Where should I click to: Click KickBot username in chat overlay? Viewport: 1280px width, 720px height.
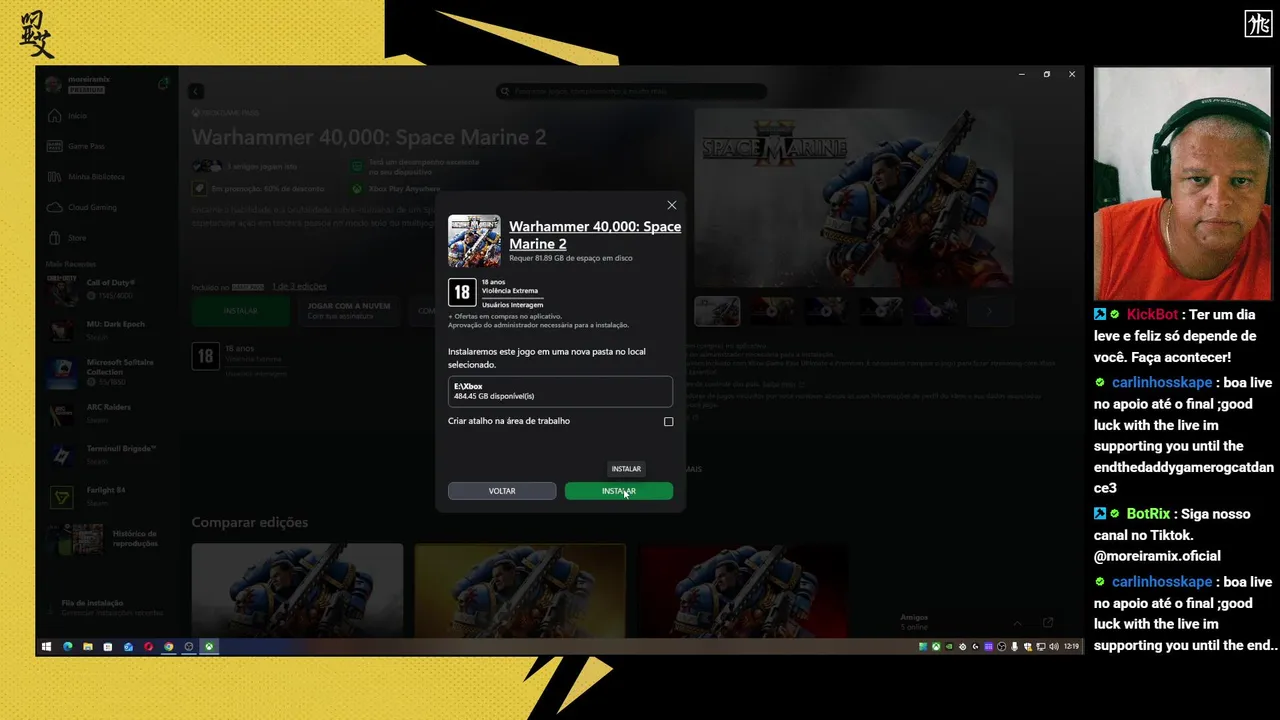pos(1153,315)
